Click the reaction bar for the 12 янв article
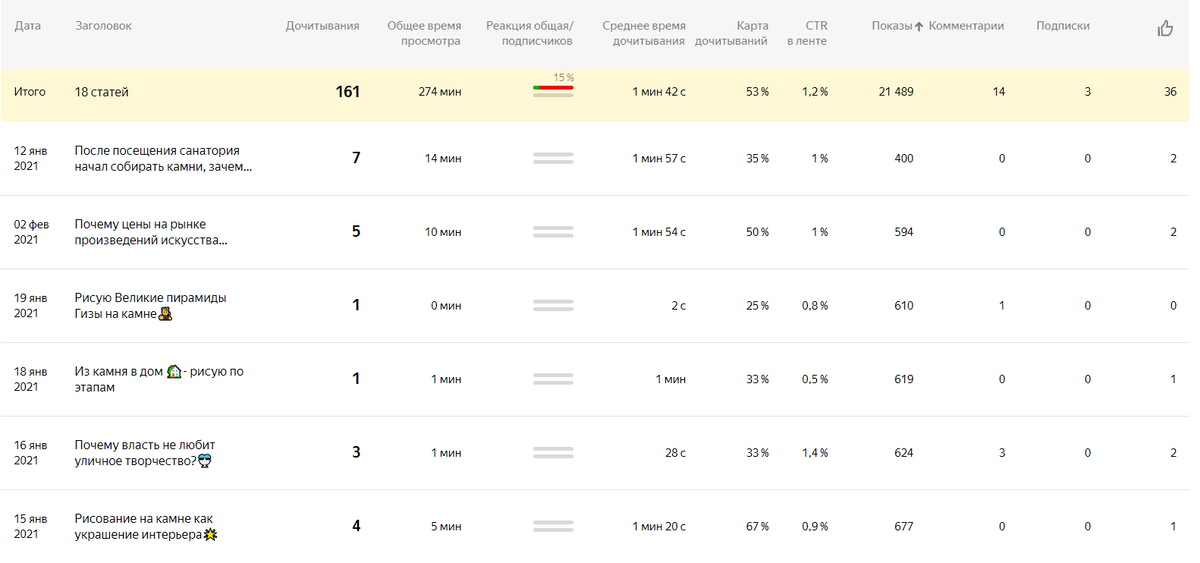Screen dimensions: 1200x563 pos(553,158)
